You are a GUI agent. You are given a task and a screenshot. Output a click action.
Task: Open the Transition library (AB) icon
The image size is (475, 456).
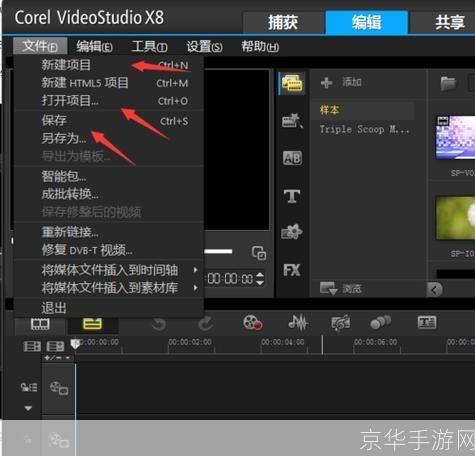tap(292, 158)
